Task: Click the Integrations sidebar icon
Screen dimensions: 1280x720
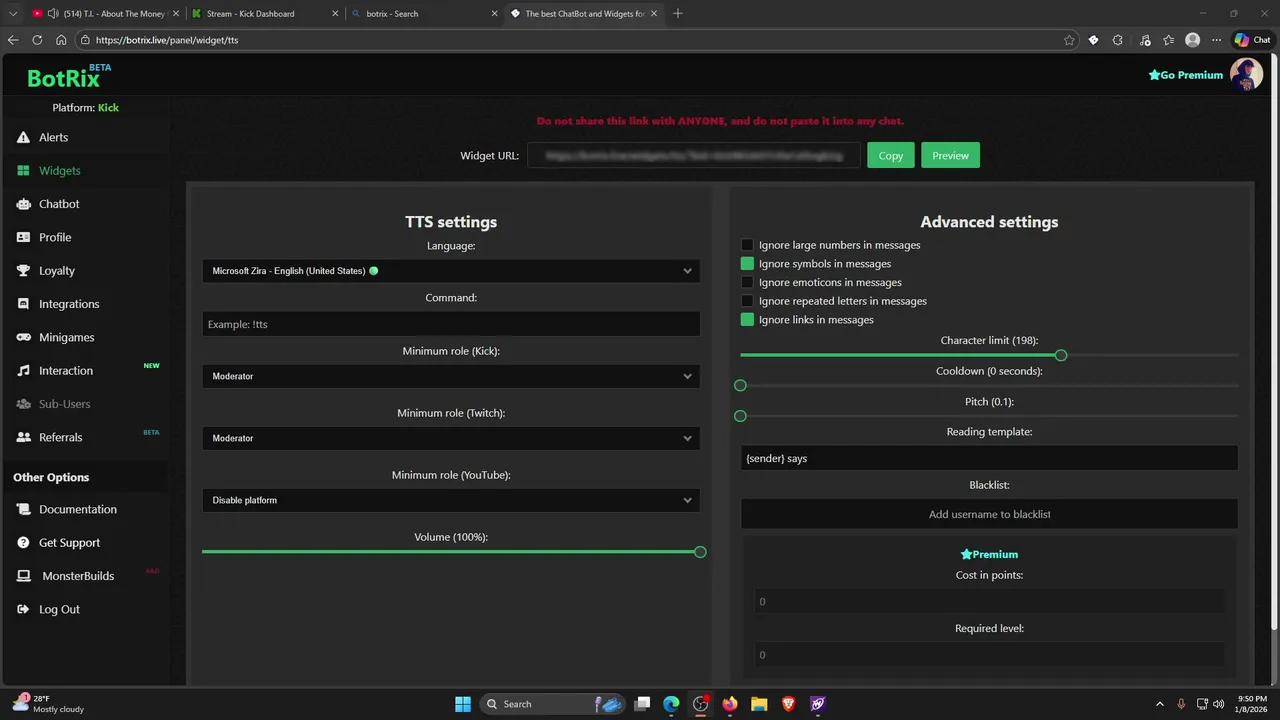Action: 23,304
